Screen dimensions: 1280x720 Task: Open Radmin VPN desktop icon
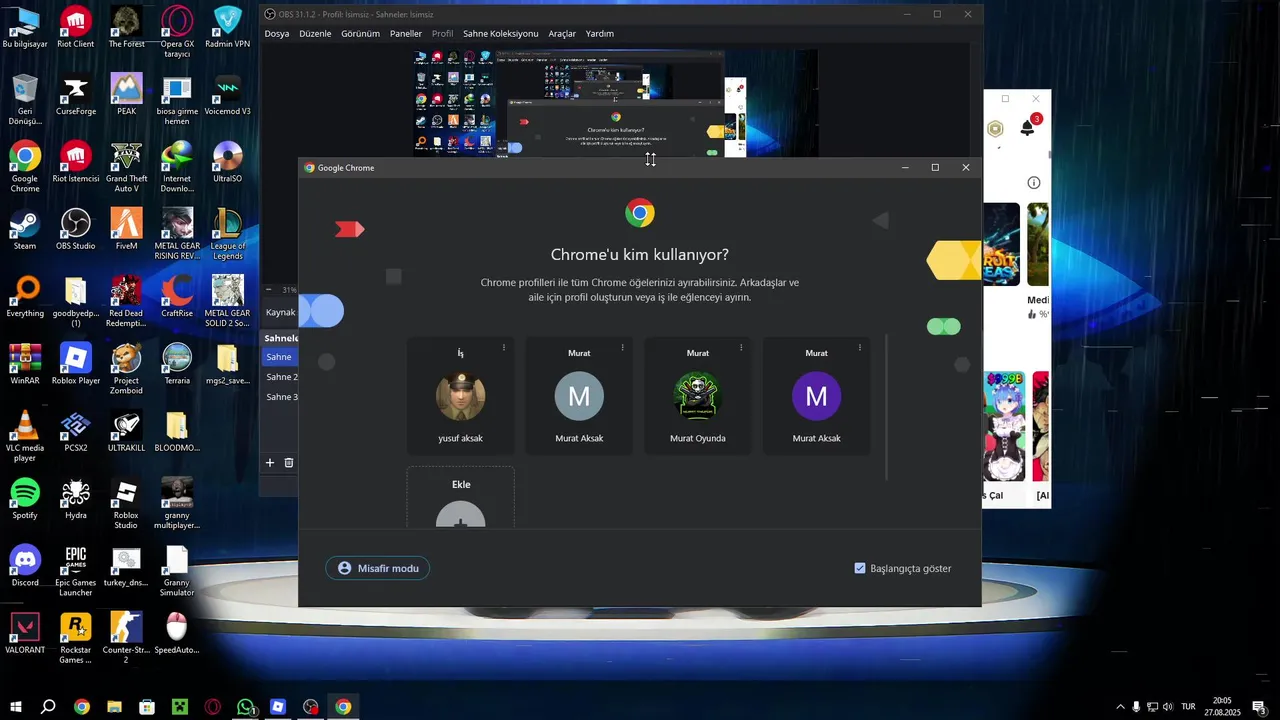(227, 28)
